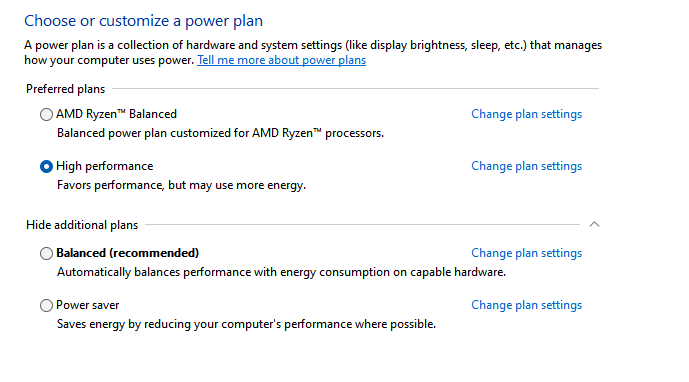Click the Preferred plans section header
The width and height of the screenshot is (689, 382).
pos(65,89)
